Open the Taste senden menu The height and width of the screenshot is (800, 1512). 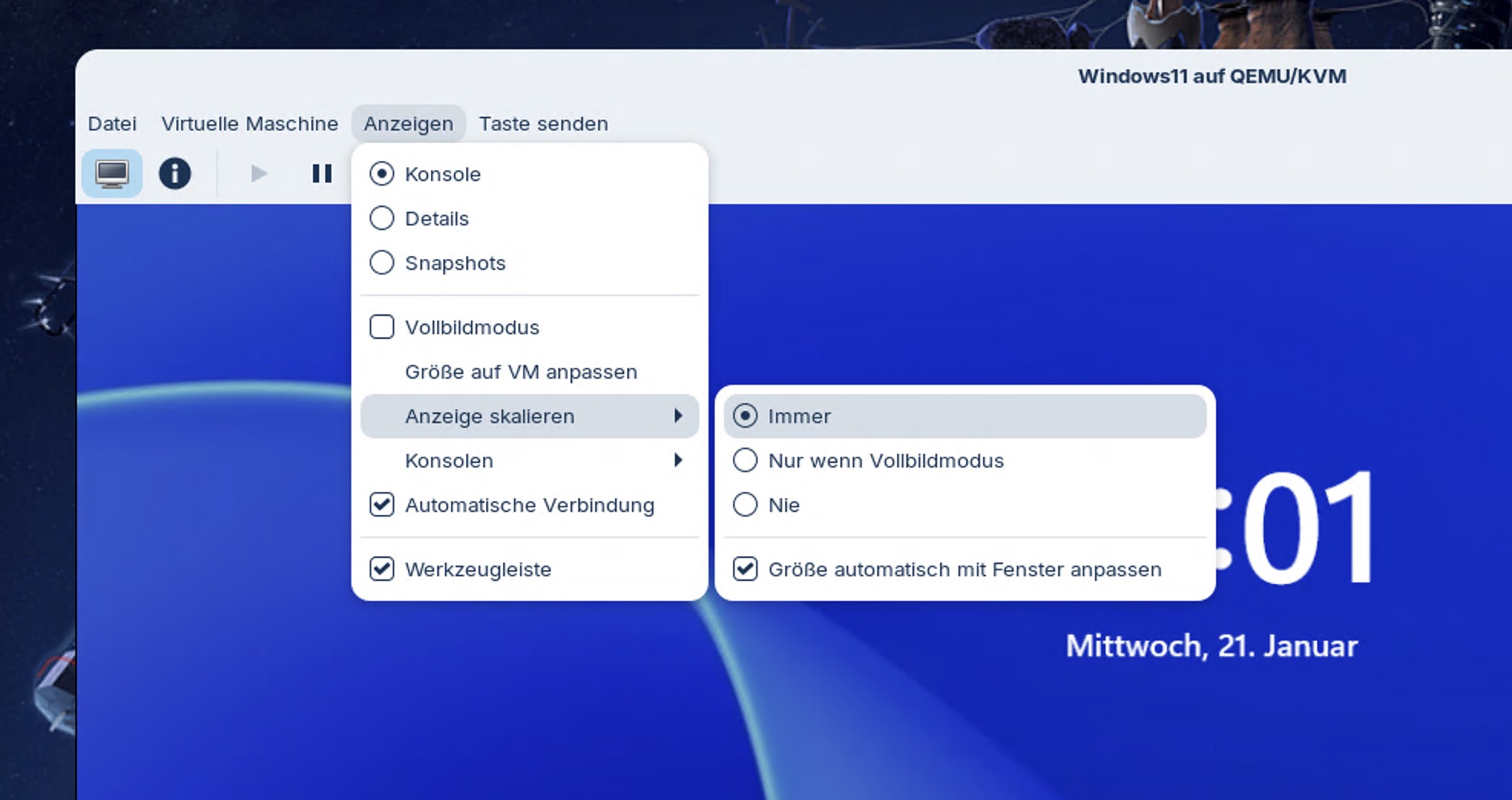(543, 123)
